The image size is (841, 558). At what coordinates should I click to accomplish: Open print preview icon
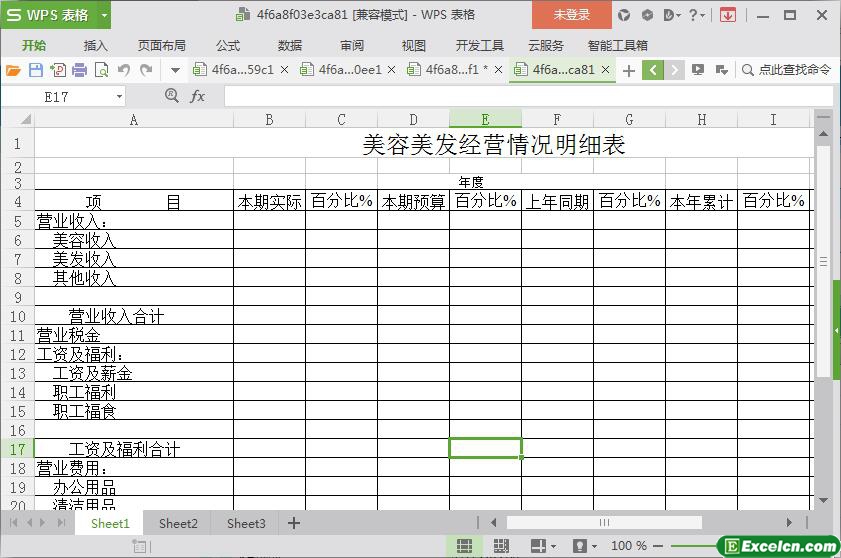[101, 70]
